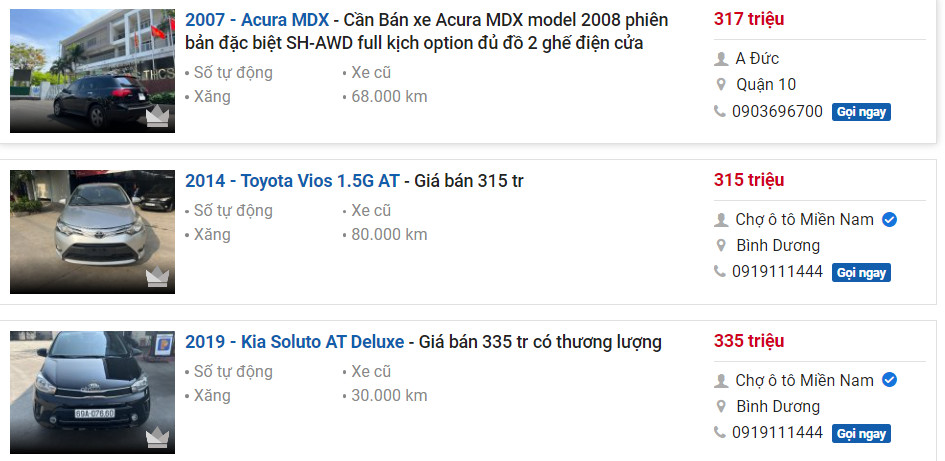Click the phone icon beside 0903696700
945x461 pixels.
(720, 111)
